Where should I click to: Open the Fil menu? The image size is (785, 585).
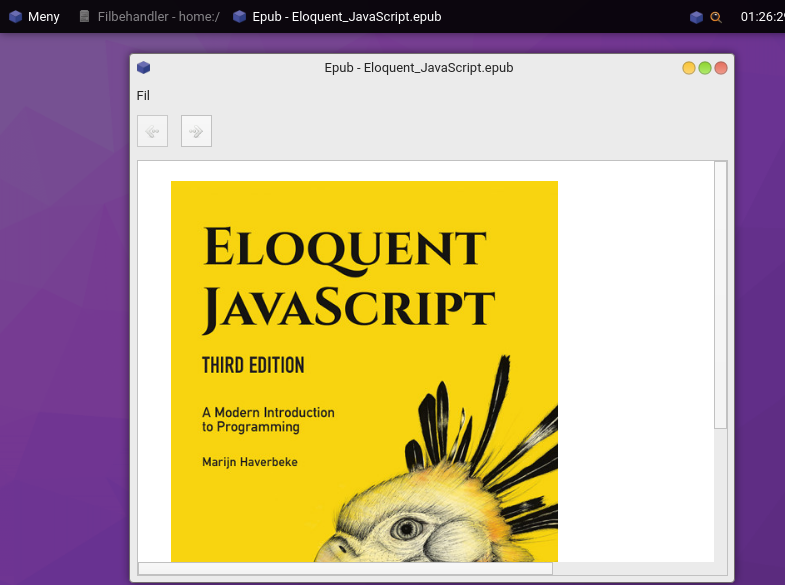[143, 96]
